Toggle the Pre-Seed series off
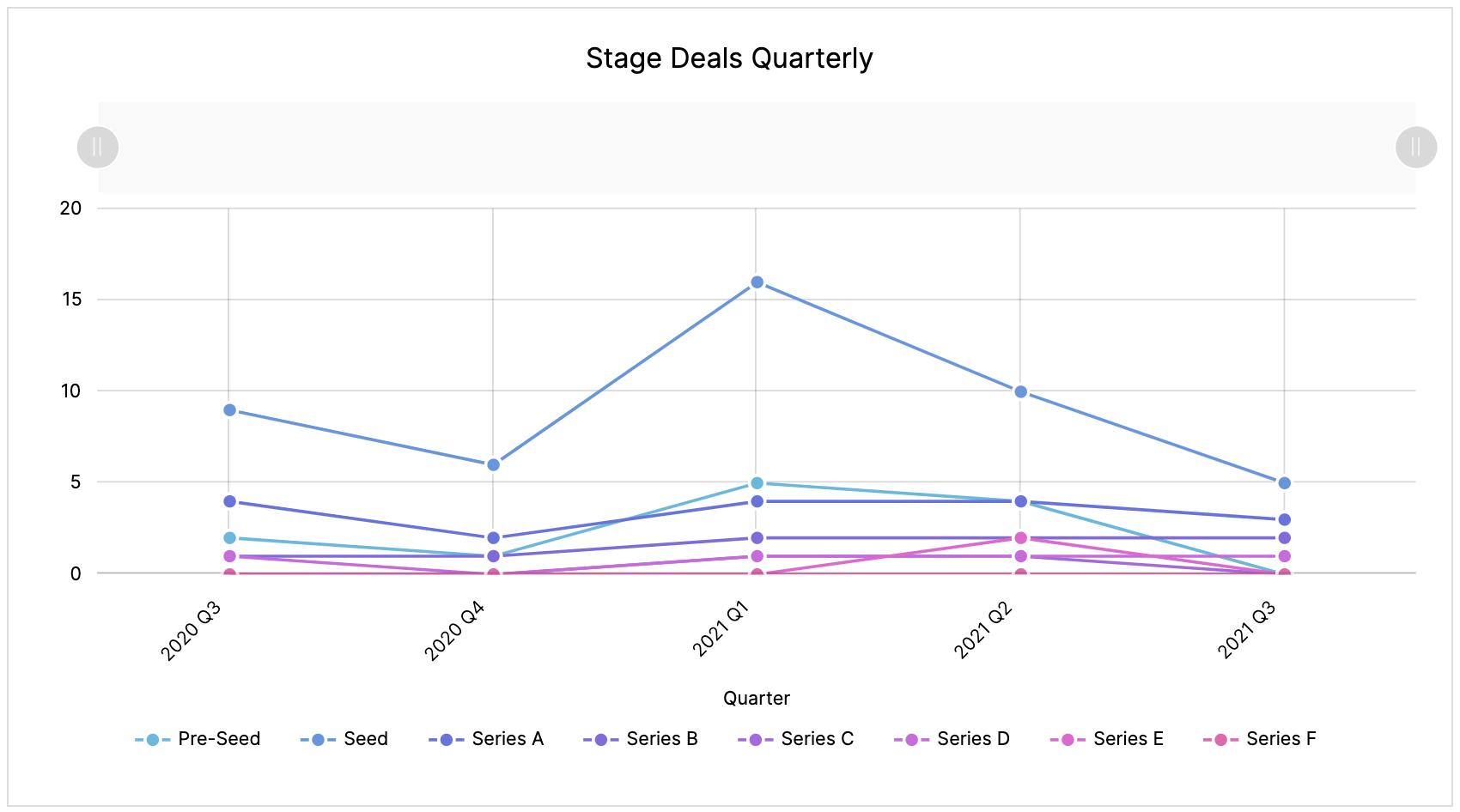This screenshot has height=812, width=1460. coord(220,738)
